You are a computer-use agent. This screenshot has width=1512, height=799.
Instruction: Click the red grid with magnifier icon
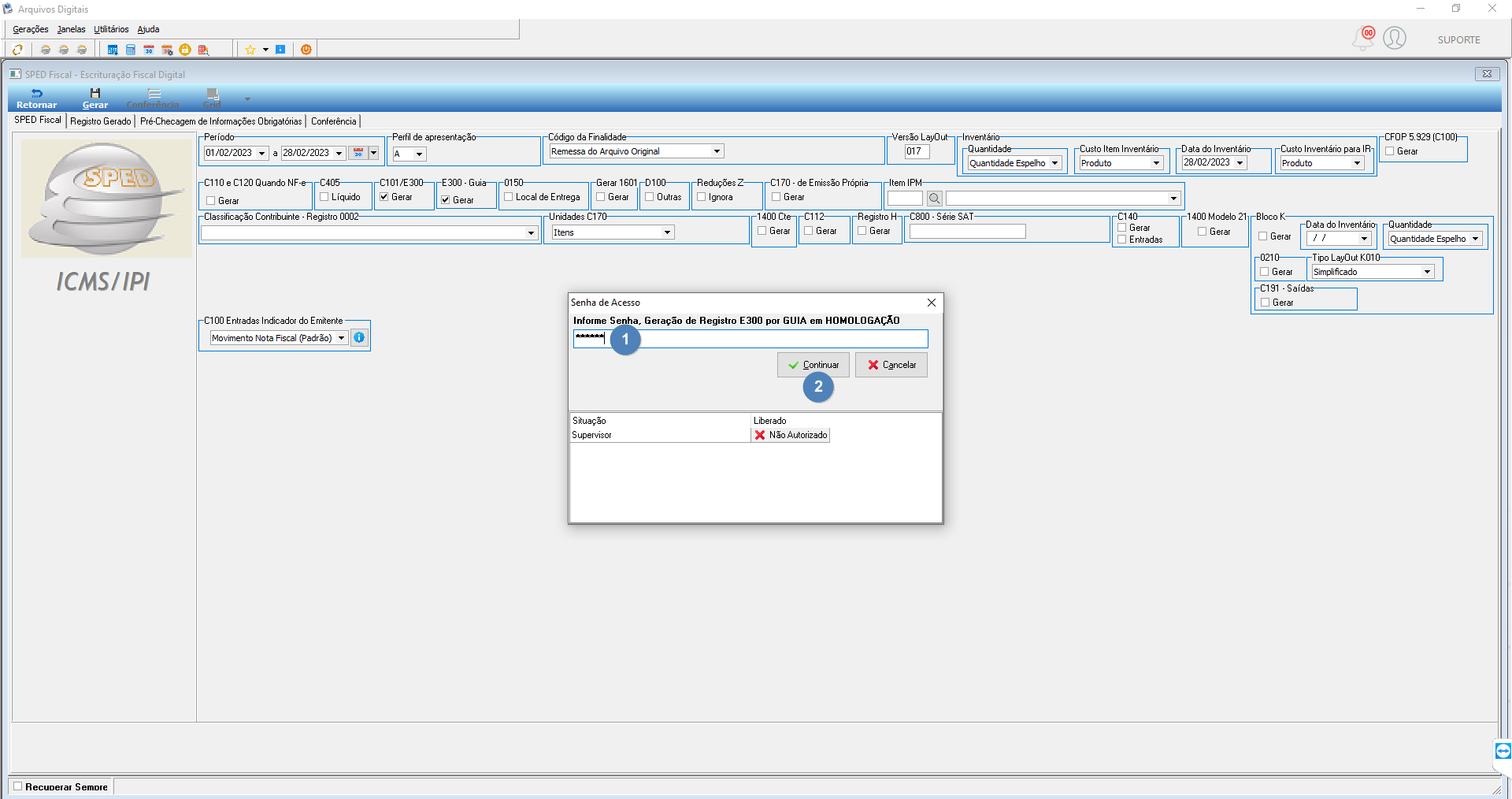pyautogui.click(x=203, y=50)
